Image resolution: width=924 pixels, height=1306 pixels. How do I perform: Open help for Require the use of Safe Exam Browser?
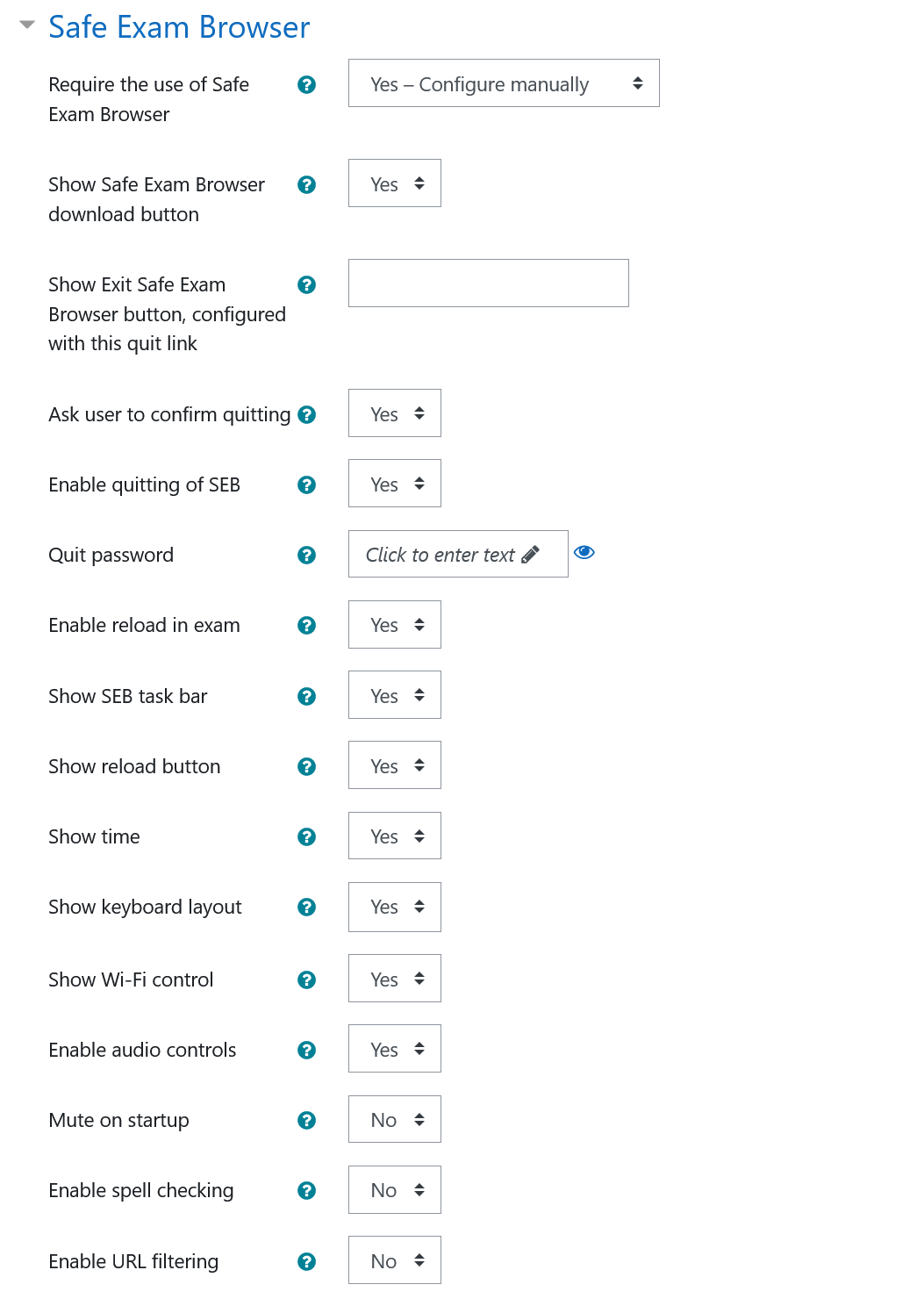(306, 85)
